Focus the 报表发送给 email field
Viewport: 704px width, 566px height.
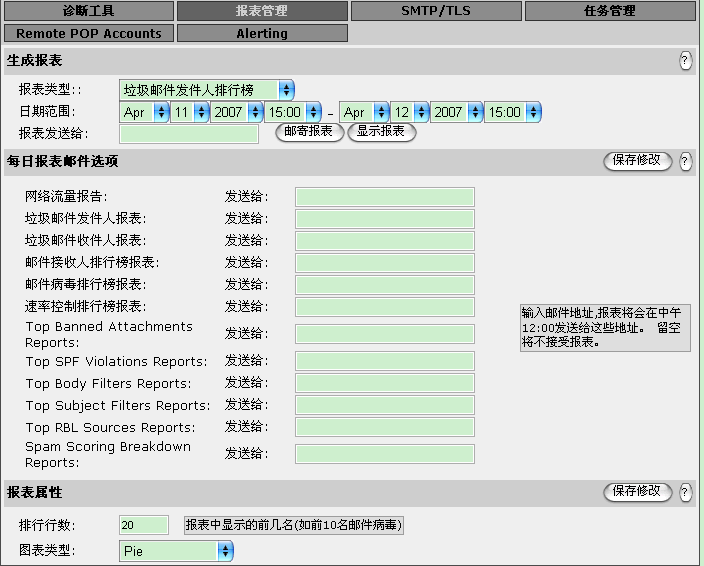click(188, 133)
